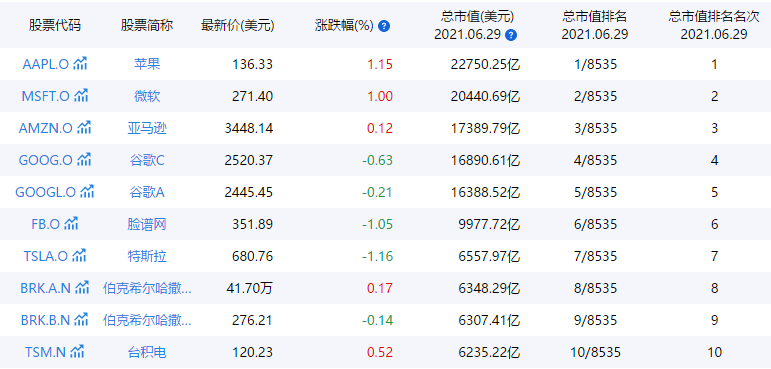The image size is (771, 369).
Task: Select the price cell 2520.37
Action: [249, 160]
